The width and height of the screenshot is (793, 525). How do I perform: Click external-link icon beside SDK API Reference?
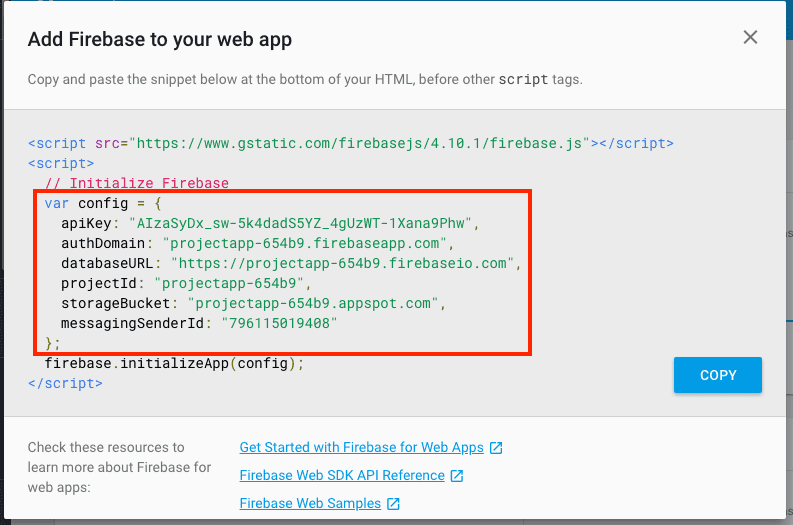pyautogui.click(x=458, y=476)
